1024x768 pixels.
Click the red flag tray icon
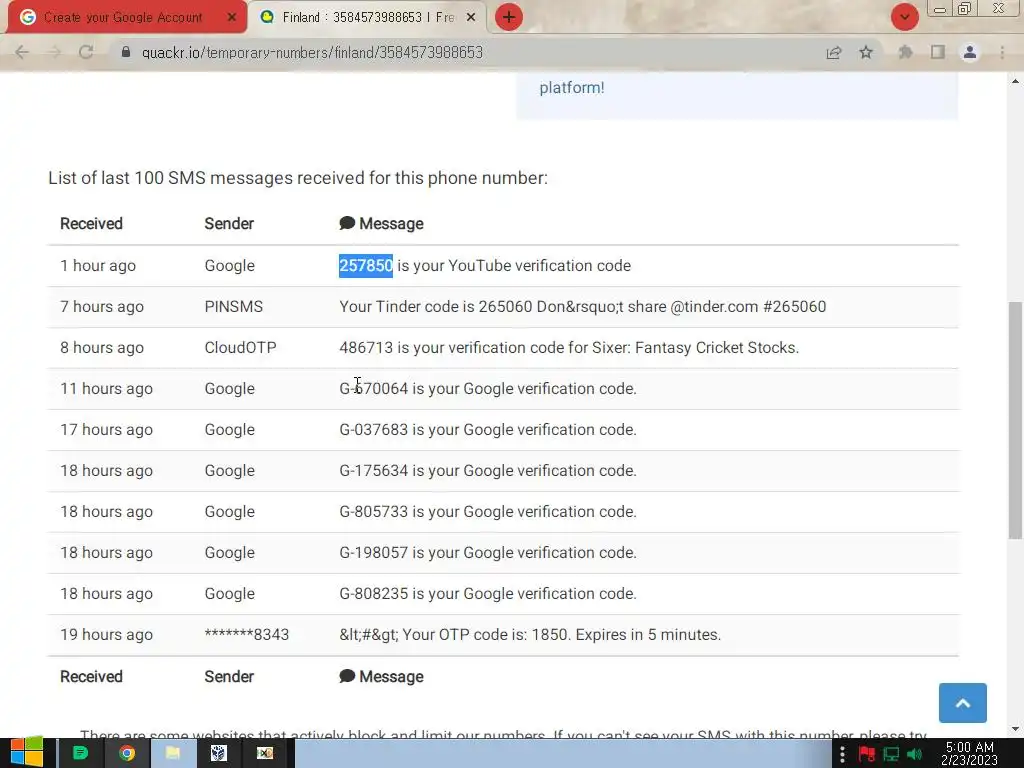click(x=867, y=754)
